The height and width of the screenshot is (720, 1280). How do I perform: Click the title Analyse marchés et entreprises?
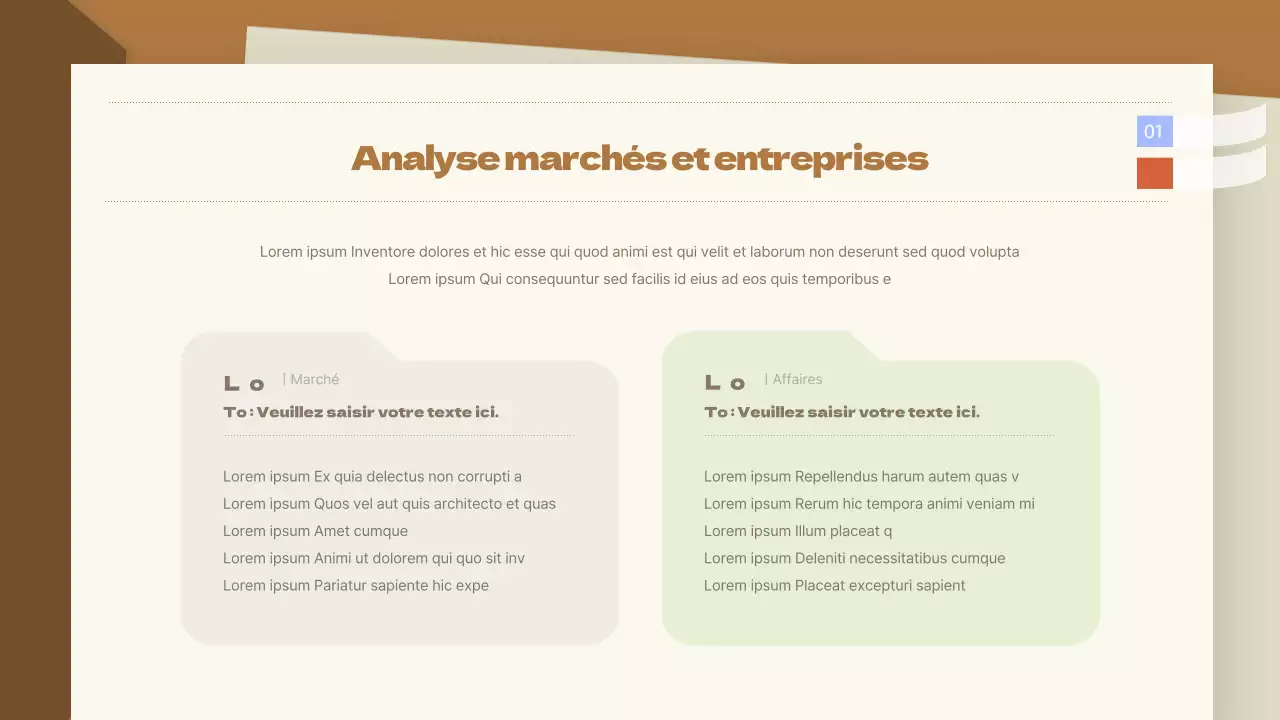point(640,158)
